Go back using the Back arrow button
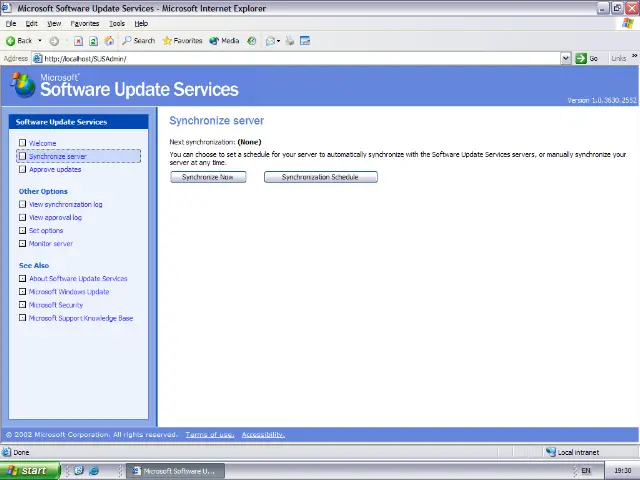Screen dimensions: 640x480 click(x=19, y=41)
